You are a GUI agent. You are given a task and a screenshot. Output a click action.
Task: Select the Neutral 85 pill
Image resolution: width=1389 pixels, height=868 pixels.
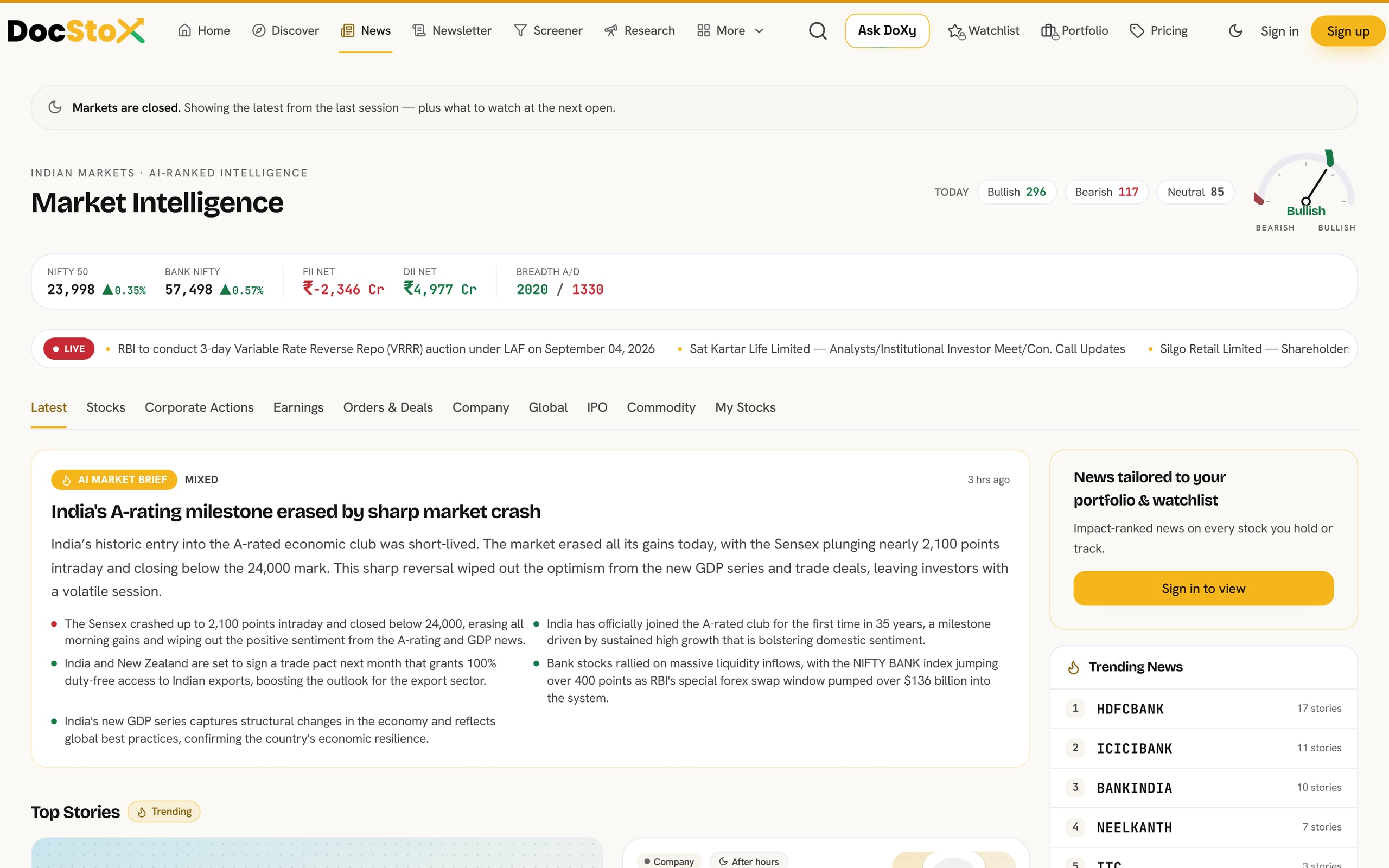[1195, 192]
